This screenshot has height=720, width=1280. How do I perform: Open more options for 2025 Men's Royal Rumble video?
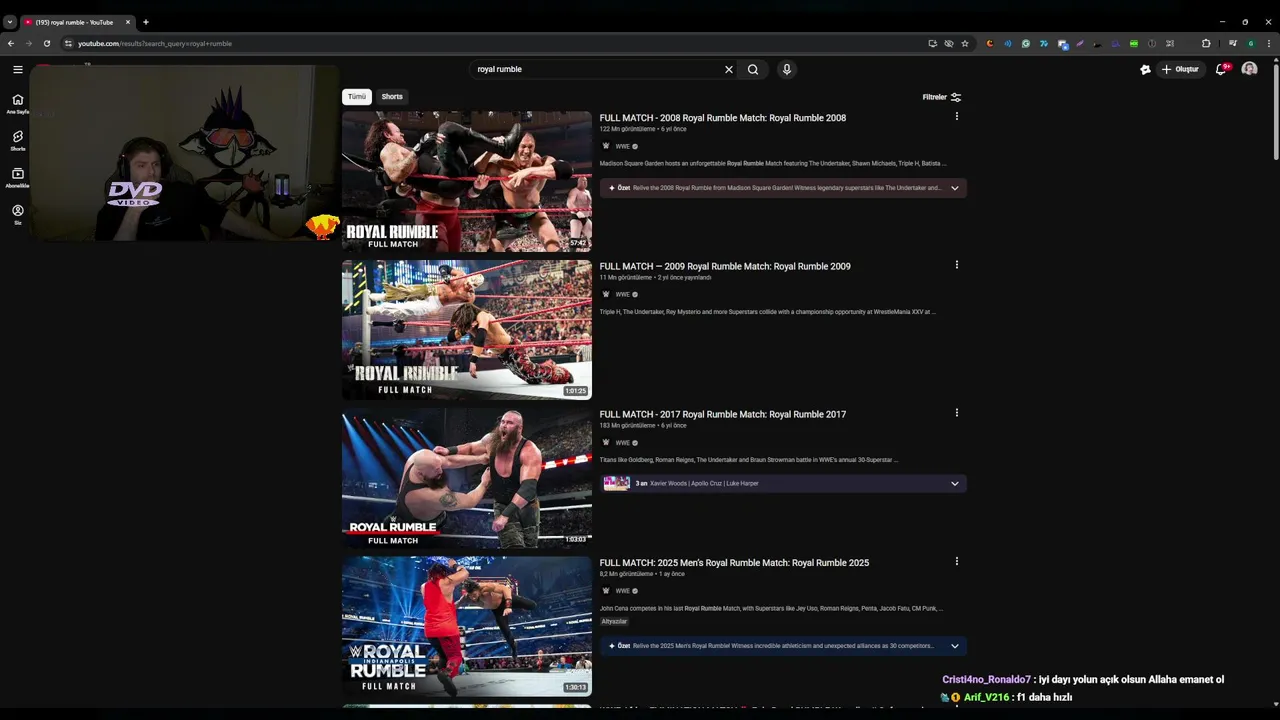point(957,561)
